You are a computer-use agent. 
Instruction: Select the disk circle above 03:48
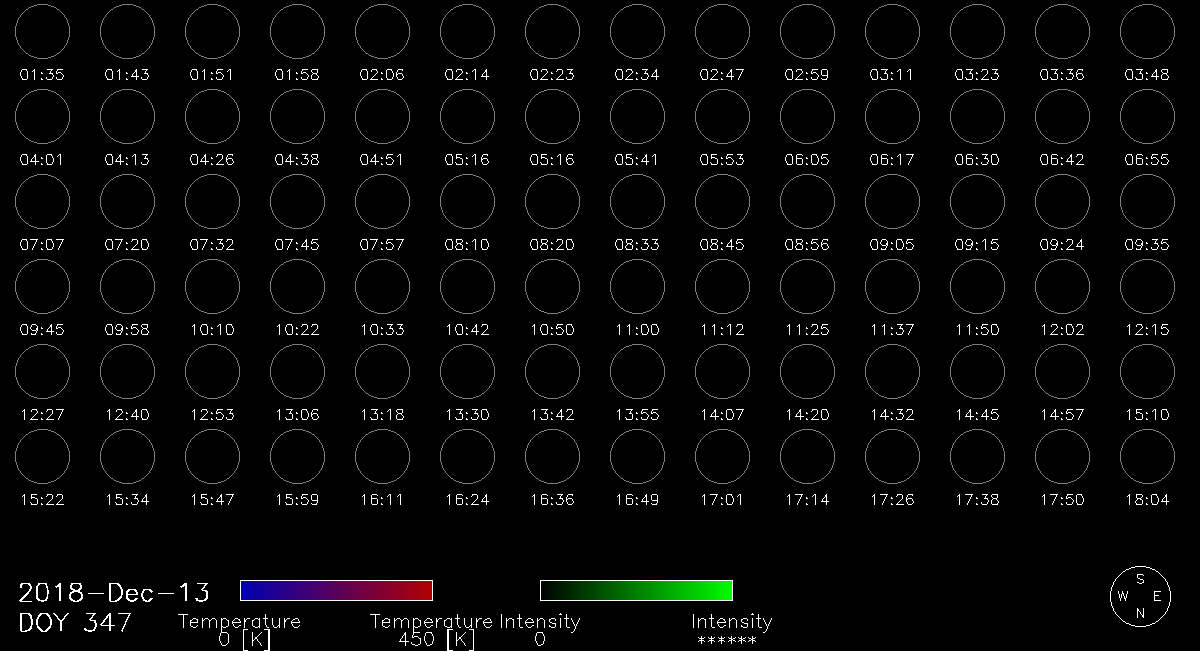[1147, 31]
